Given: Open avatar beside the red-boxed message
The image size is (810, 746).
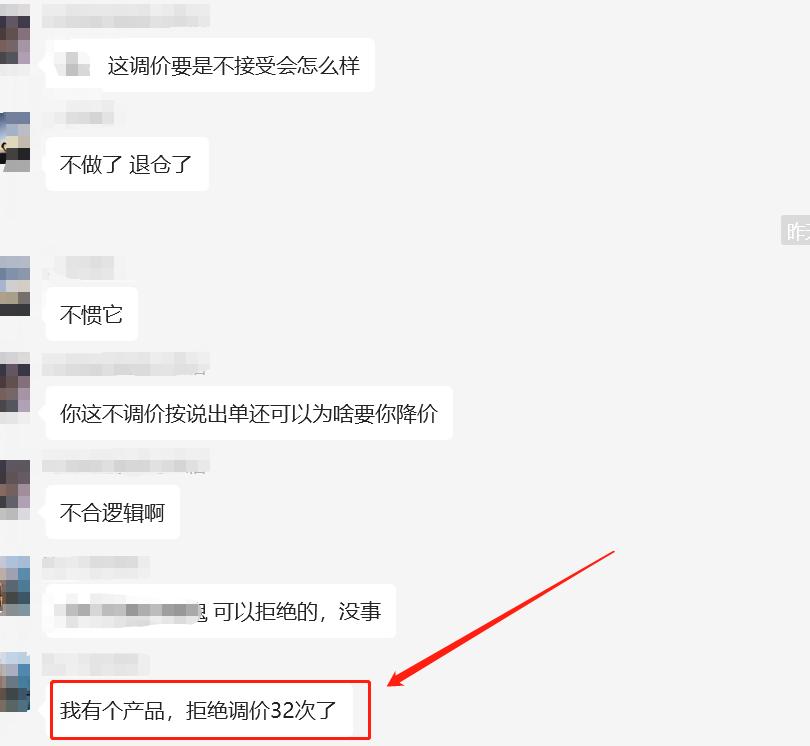Looking at the screenshot, I should click(14, 682).
